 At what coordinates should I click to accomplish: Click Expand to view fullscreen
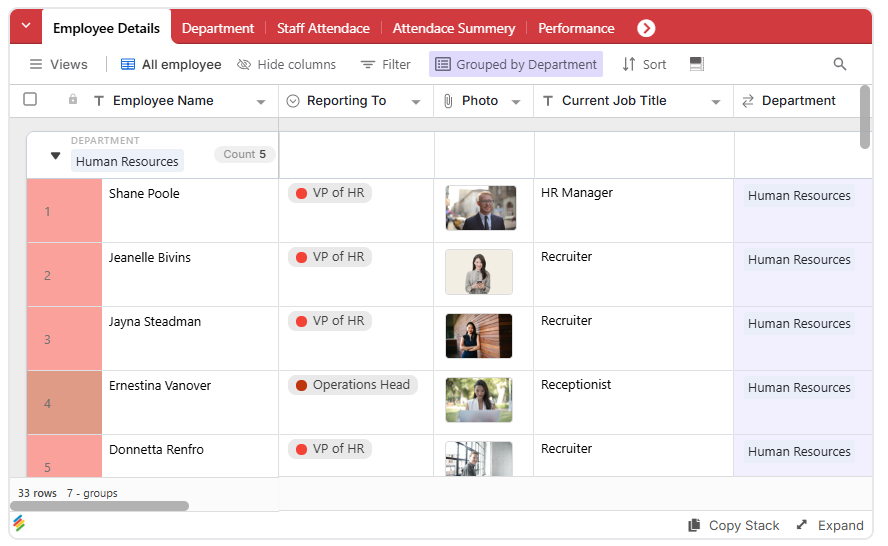(x=830, y=526)
